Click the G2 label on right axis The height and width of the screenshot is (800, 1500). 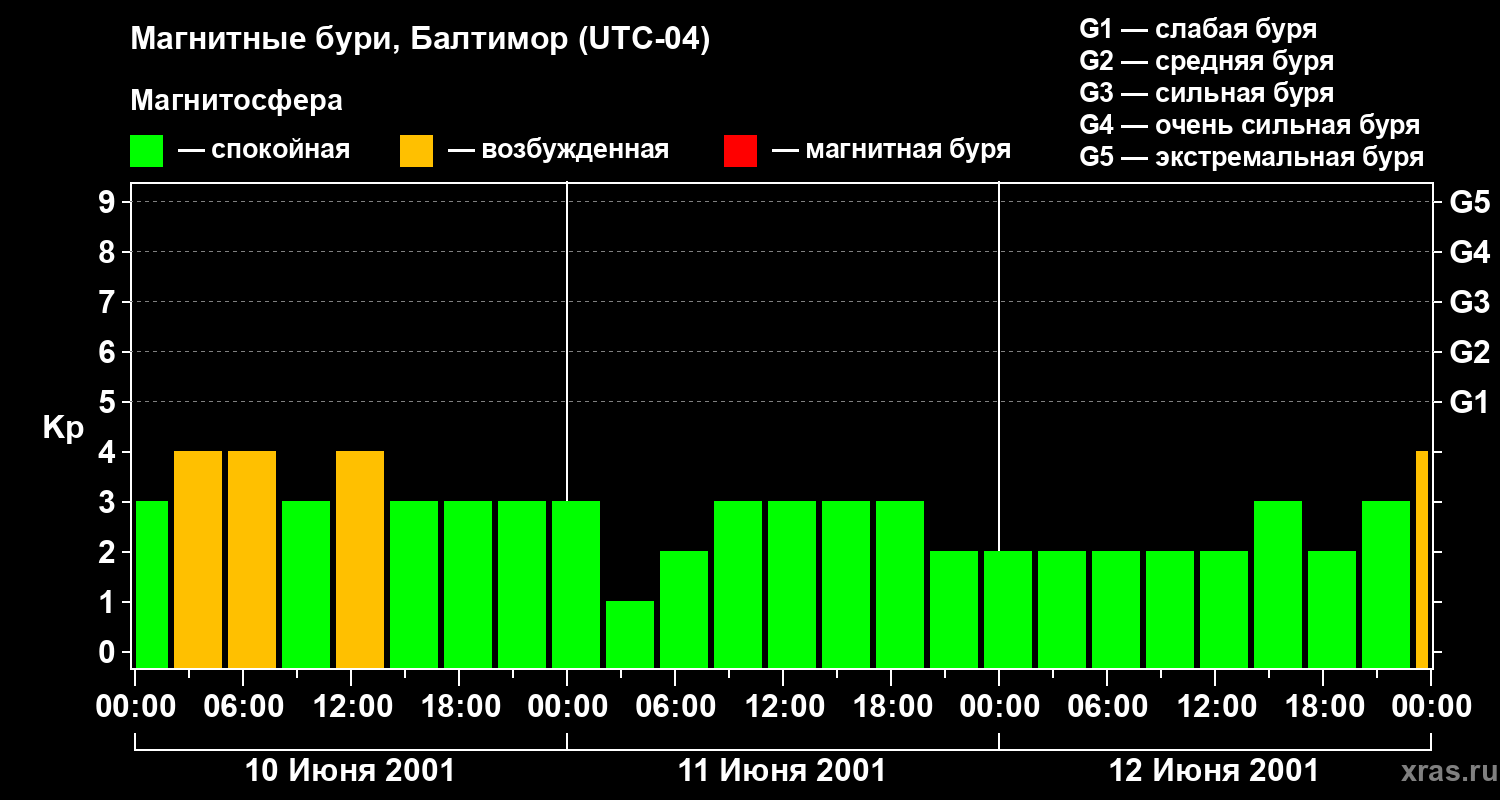pyautogui.click(x=1469, y=352)
